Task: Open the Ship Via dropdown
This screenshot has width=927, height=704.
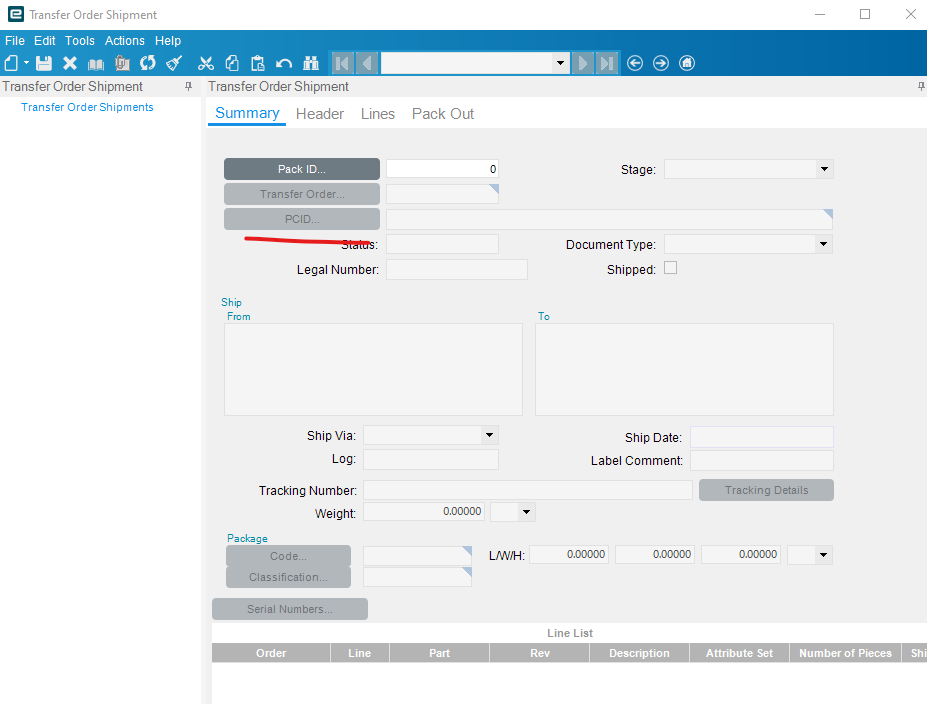Action: pyautogui.click(x=490, y=435)
